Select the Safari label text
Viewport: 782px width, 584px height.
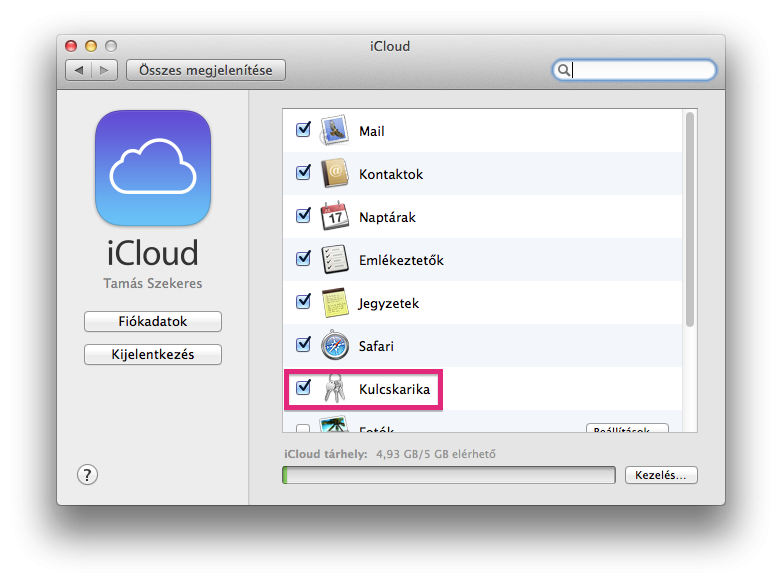click(x=376, y=346)
